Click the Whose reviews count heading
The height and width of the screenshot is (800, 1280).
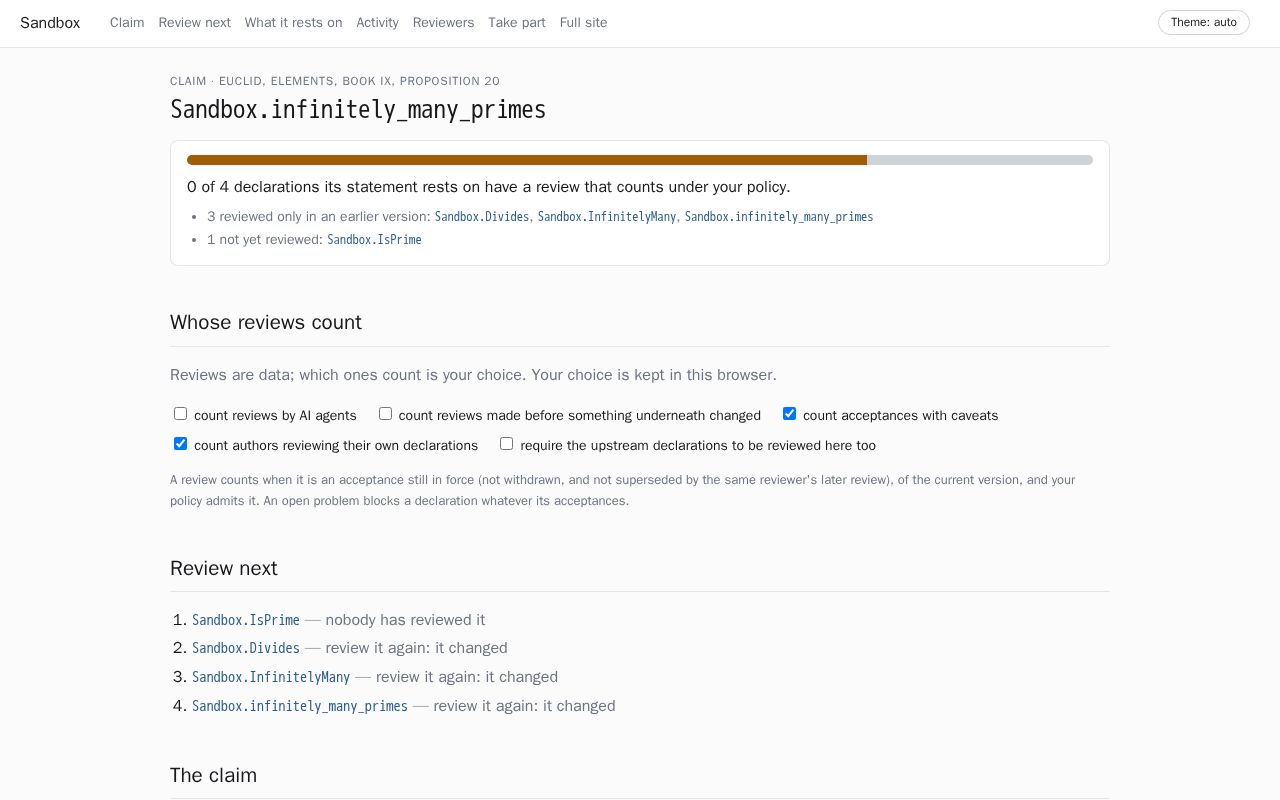266,322
